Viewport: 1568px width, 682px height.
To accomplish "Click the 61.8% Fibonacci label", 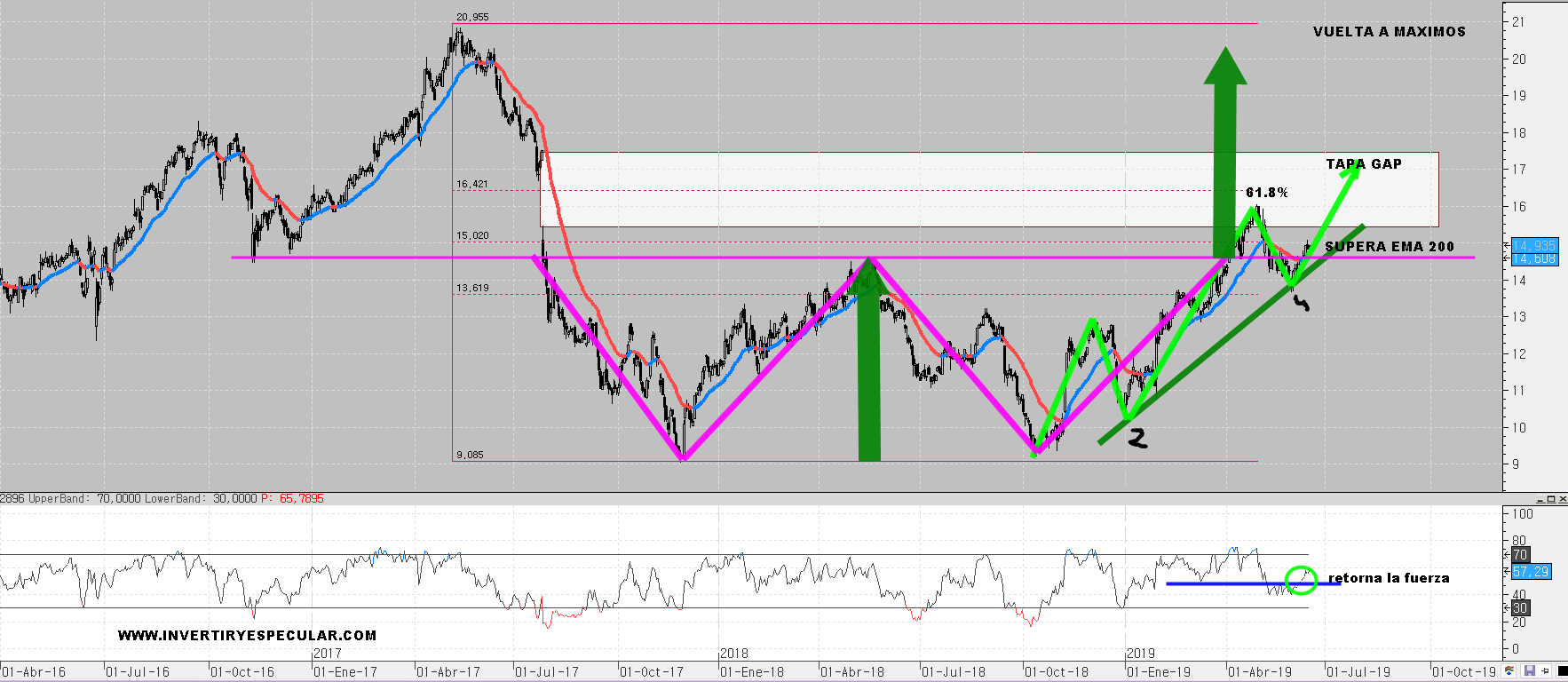I will click(1267, 193).
